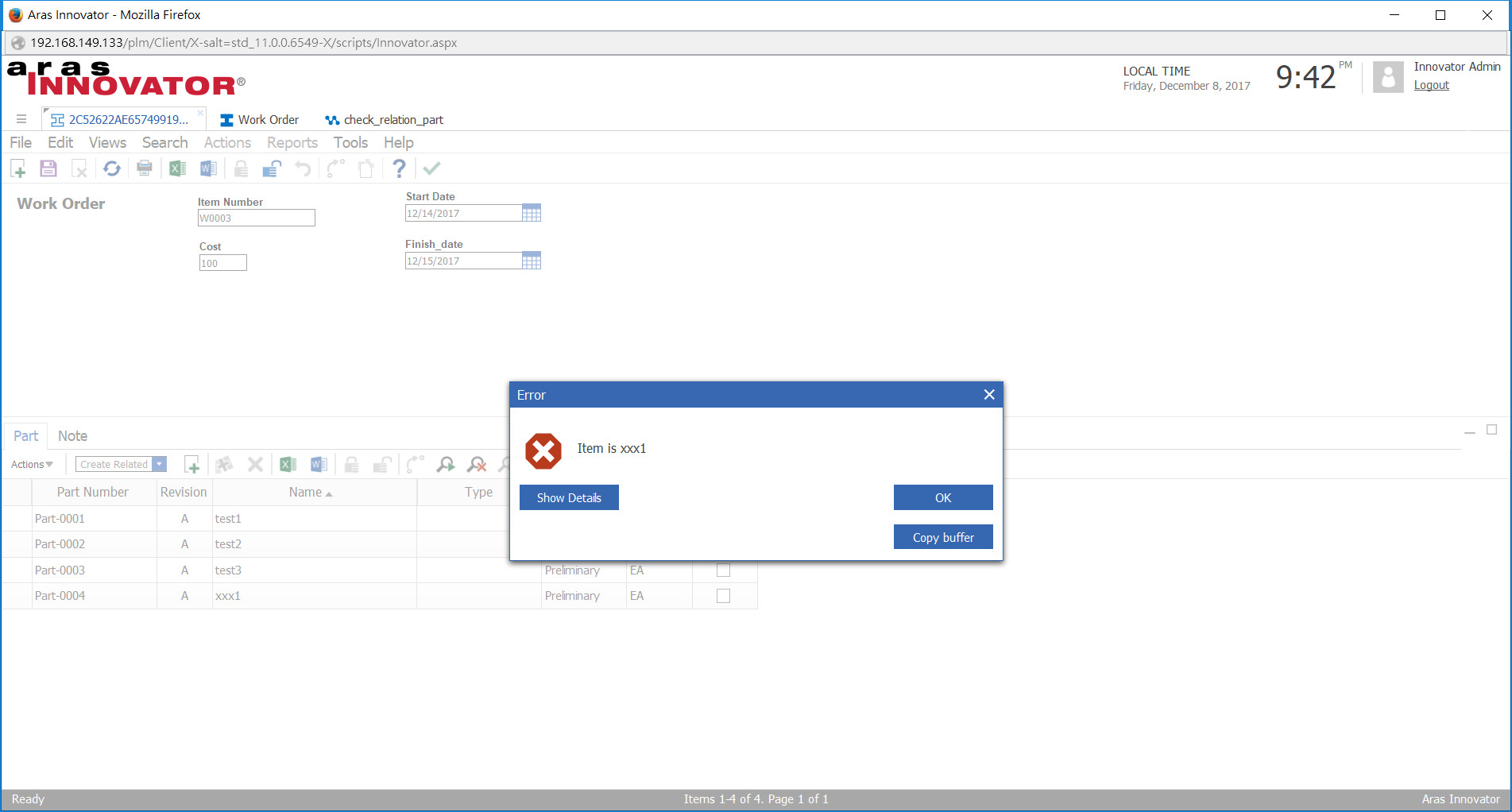Click the Lock icon in main toolbar
1512x812 pixels.
(241, 168)
